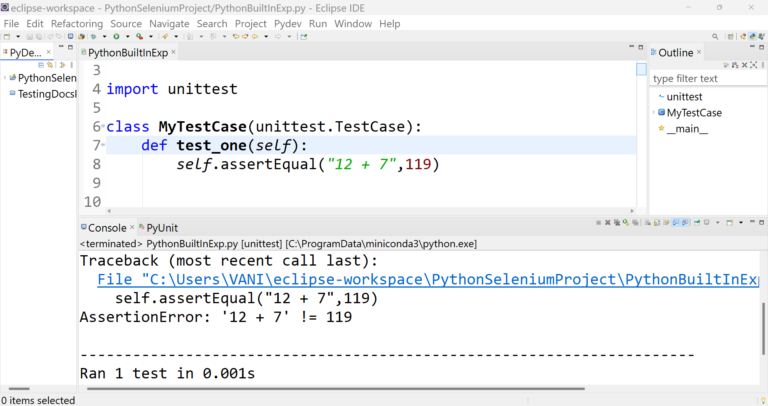Open the Back history dropdown arrow

click(266, 36)
